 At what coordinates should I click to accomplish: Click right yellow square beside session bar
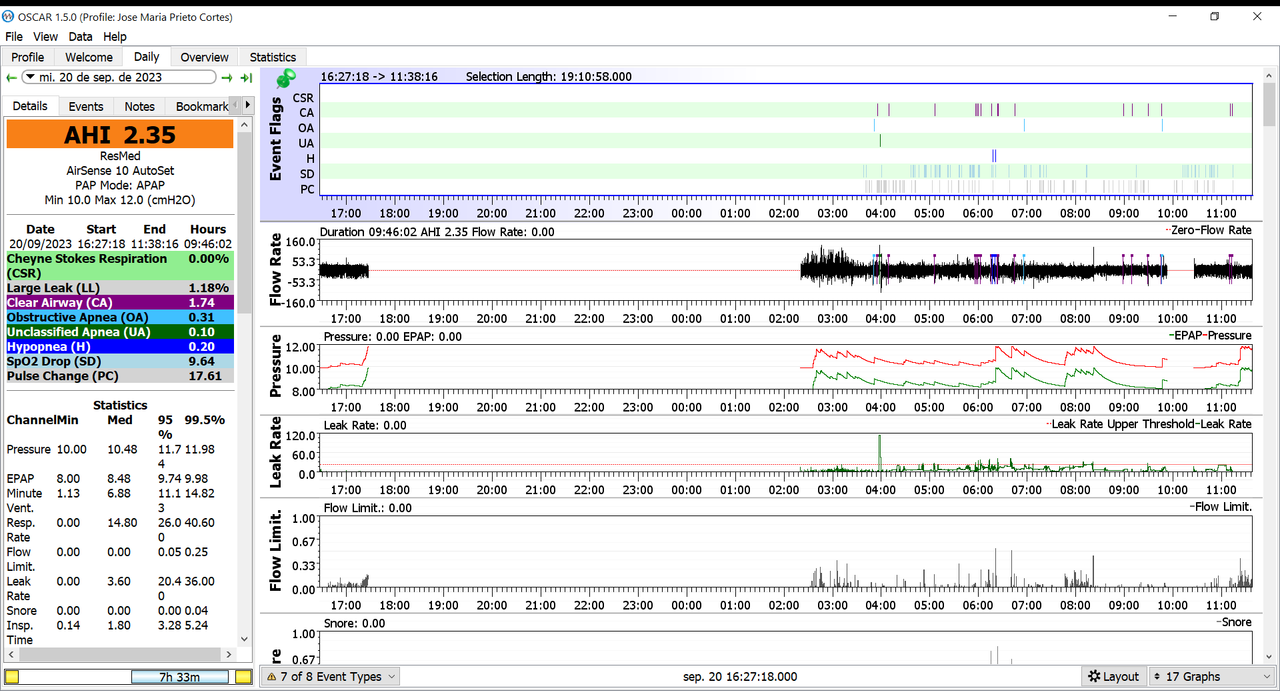[x=243, y=677]
